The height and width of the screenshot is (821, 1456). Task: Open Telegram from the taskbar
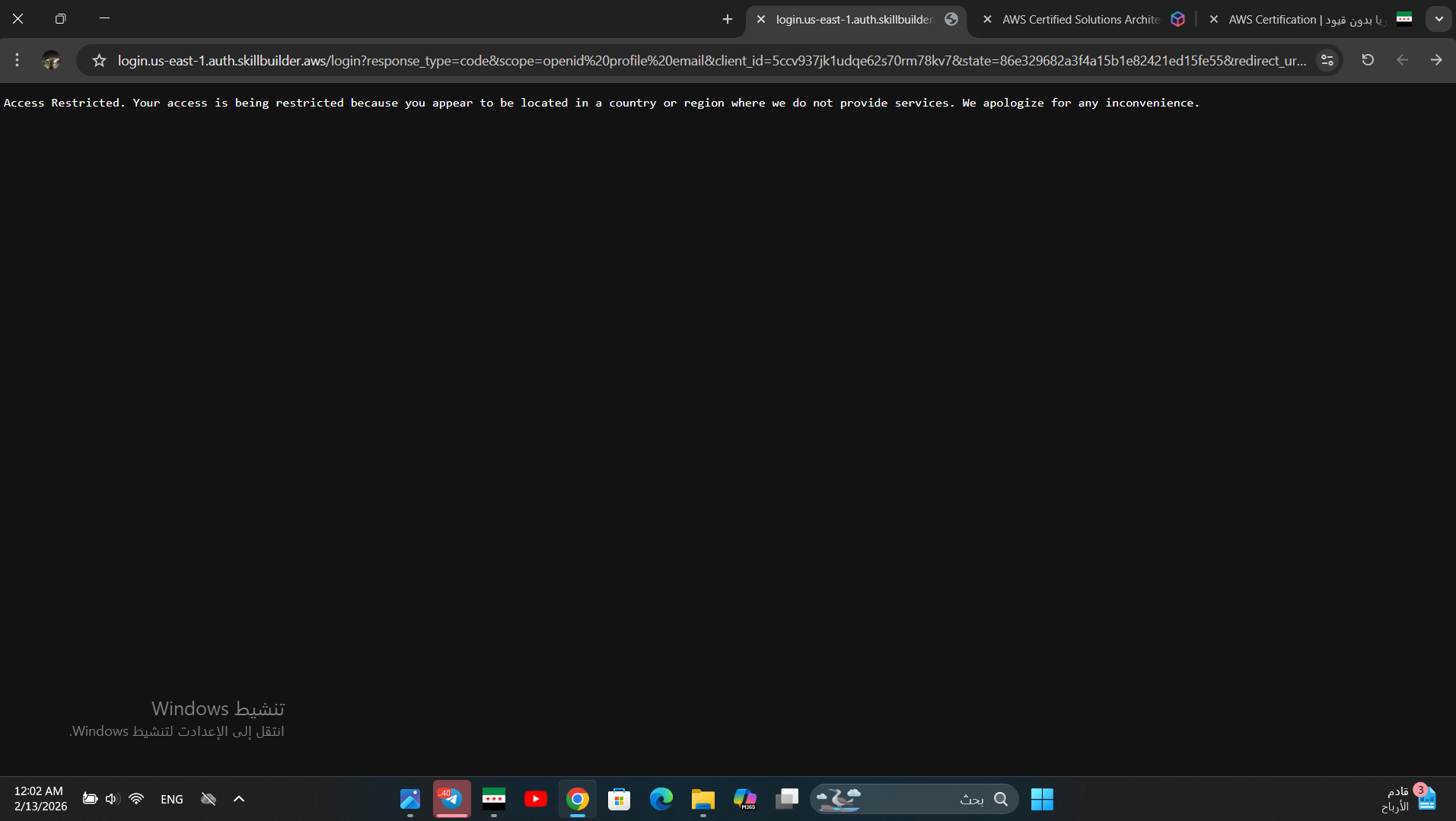(x=451, y=799)
